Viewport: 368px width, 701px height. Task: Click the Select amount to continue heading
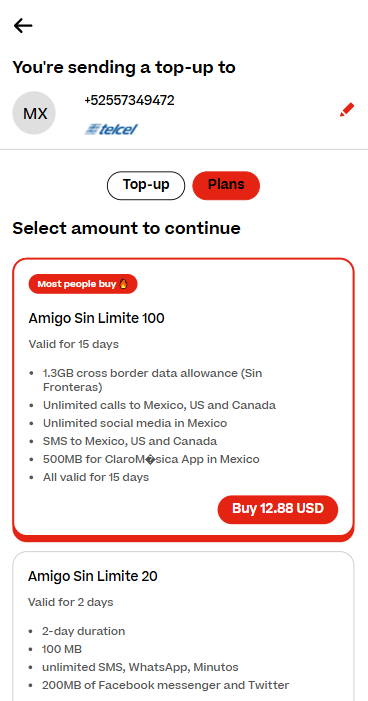coord(127,228)
